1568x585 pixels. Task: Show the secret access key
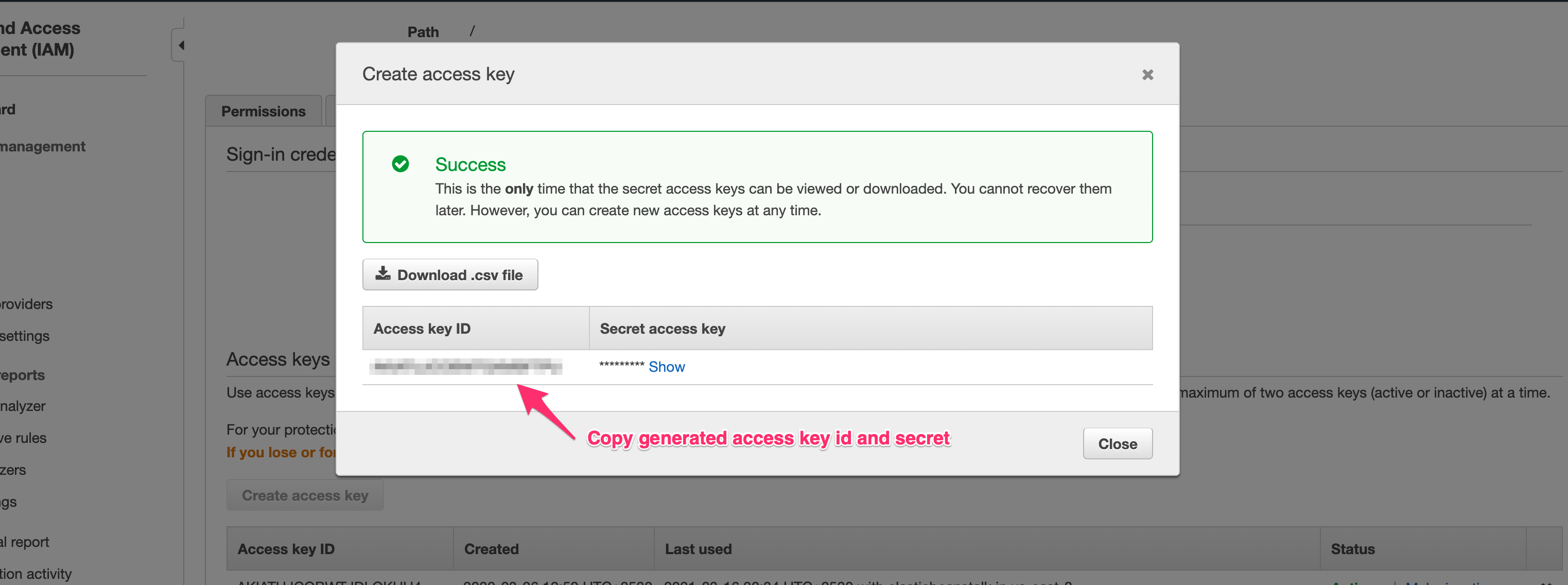[x=667, y=367]
